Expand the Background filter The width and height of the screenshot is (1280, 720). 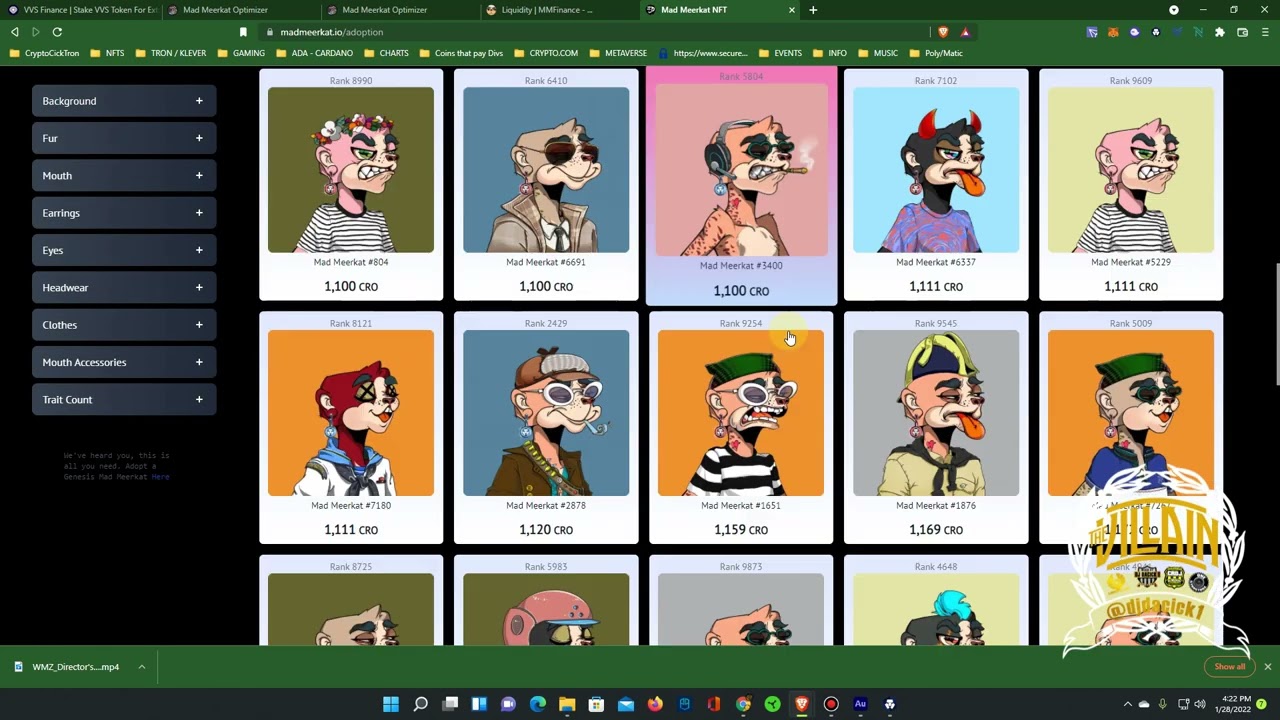coord(124,101)
